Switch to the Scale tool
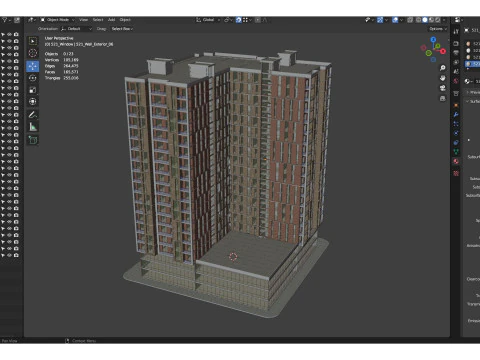 point(33,90)
